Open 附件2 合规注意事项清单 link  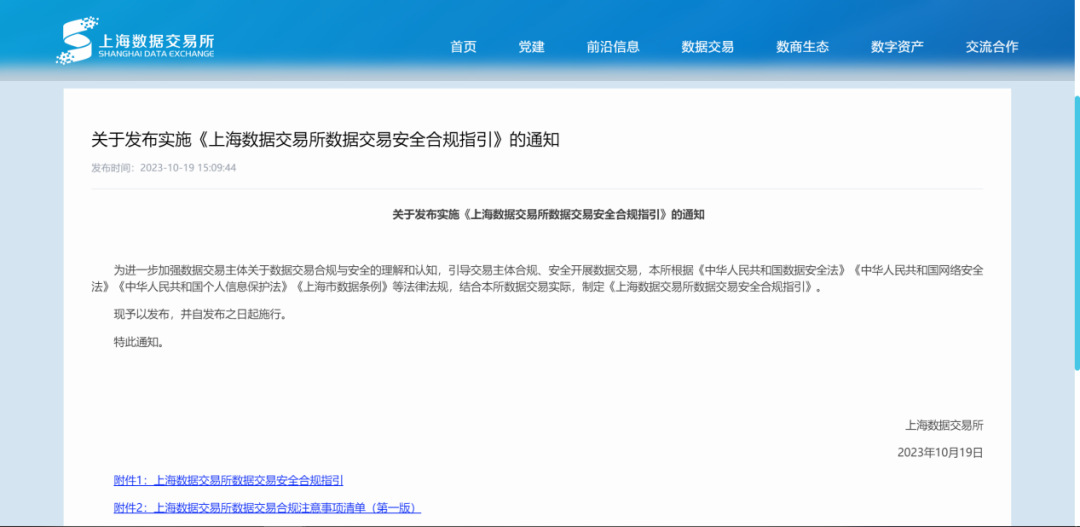(x=267, y=508)
